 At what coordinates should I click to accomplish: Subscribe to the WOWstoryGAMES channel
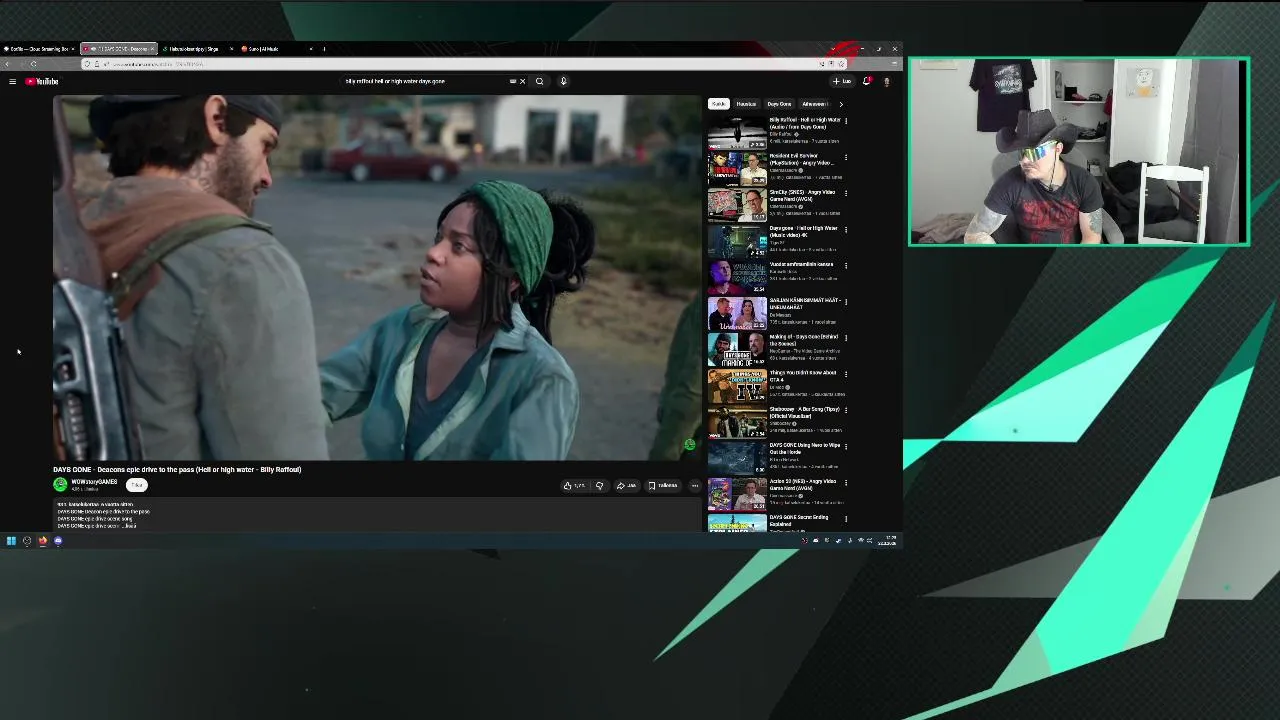pos(137,485)
